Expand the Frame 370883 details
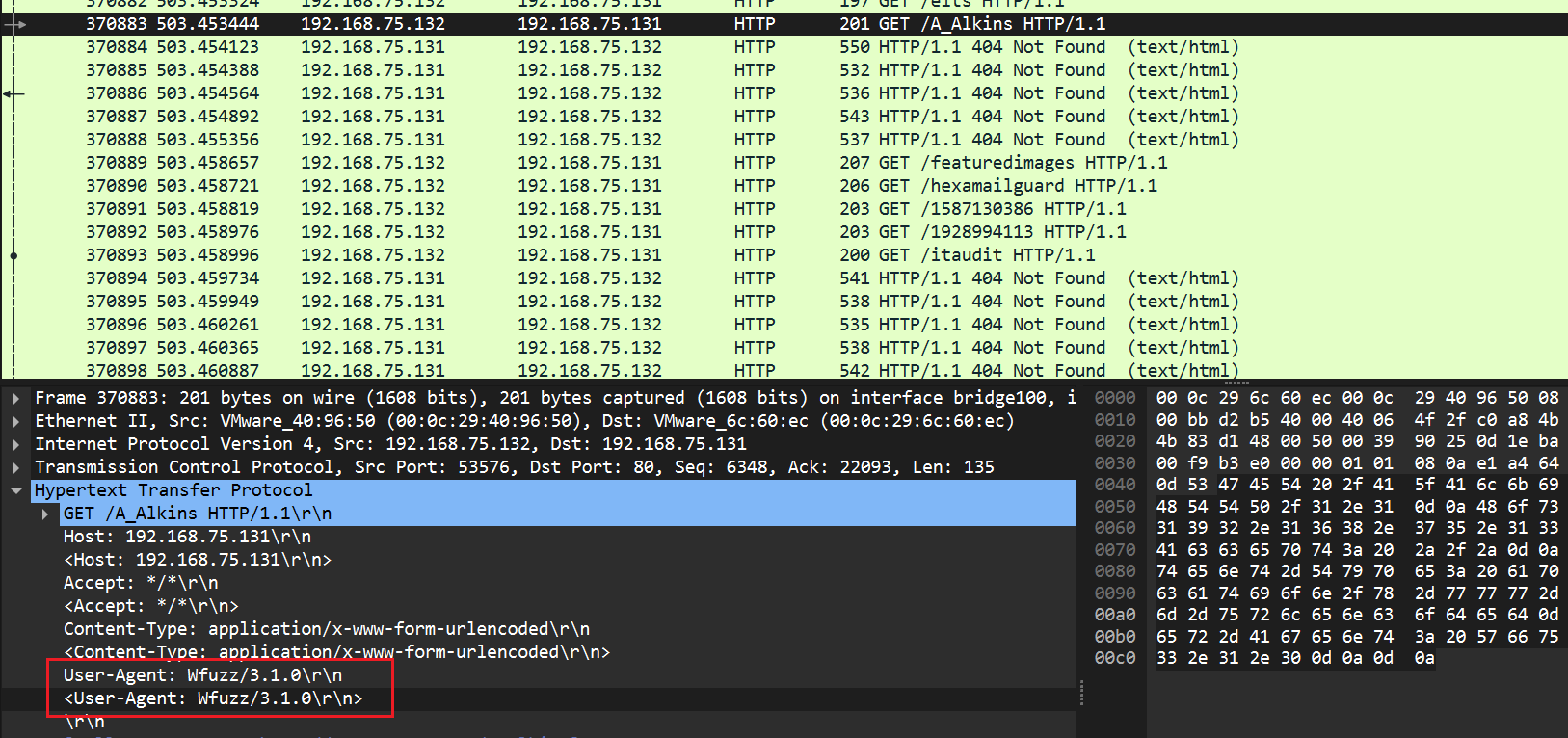The height and width of the screenshot is (738, 1568). (x=16, y=398)
